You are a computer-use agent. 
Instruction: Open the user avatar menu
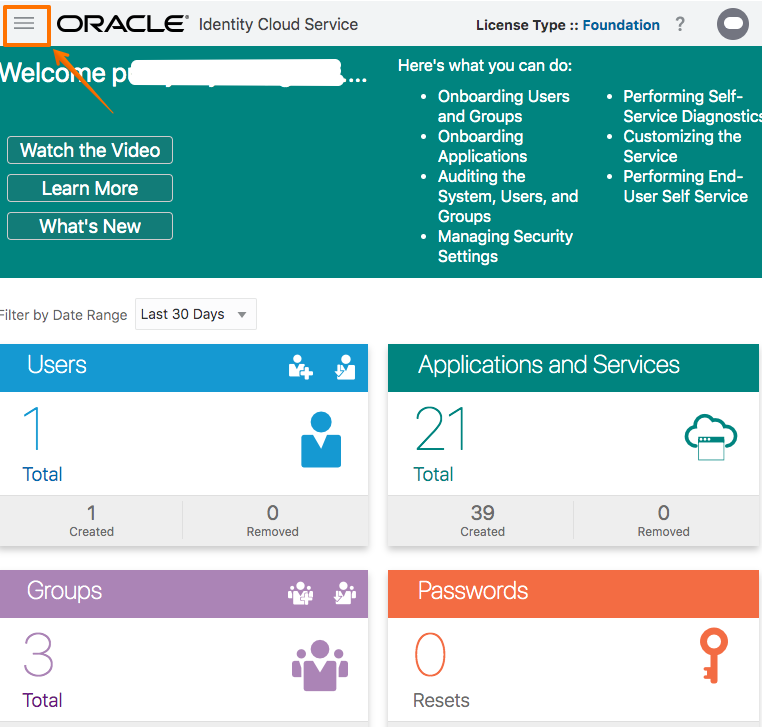pyautogui.click(x=733, y=24)
